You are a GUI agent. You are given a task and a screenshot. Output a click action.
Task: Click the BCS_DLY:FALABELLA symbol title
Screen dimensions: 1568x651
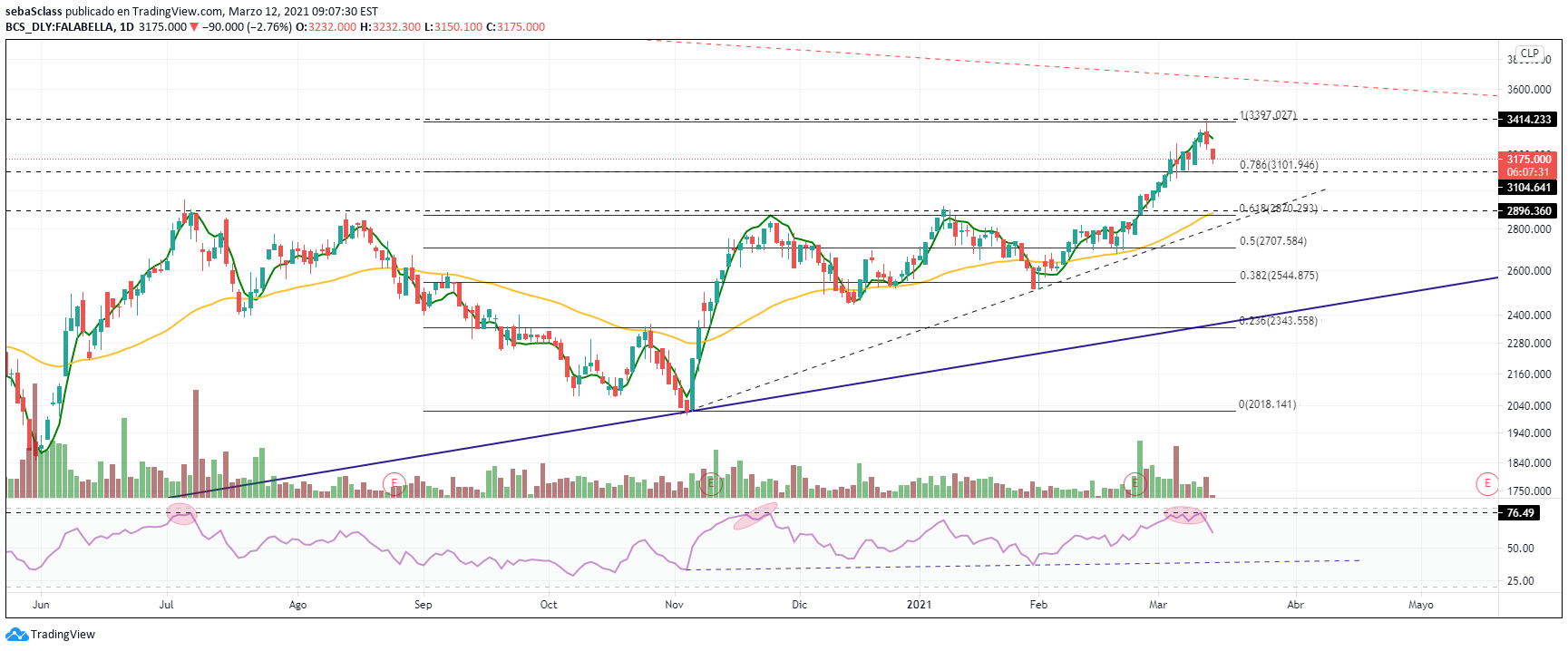pyautogui.click(x=60, y=26)
